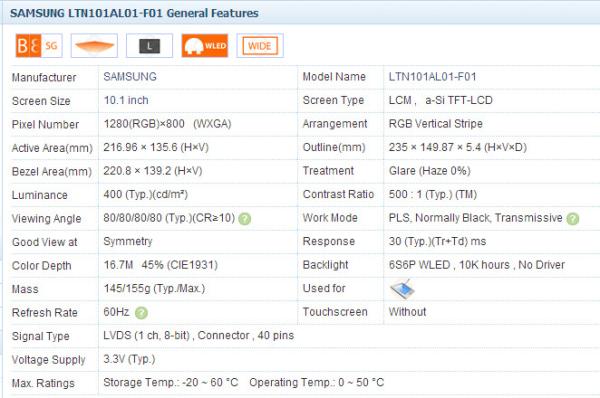The image size is (600, 398).
Task: Click the 'Model Name' row label
Action: click(x=334, y=77)
